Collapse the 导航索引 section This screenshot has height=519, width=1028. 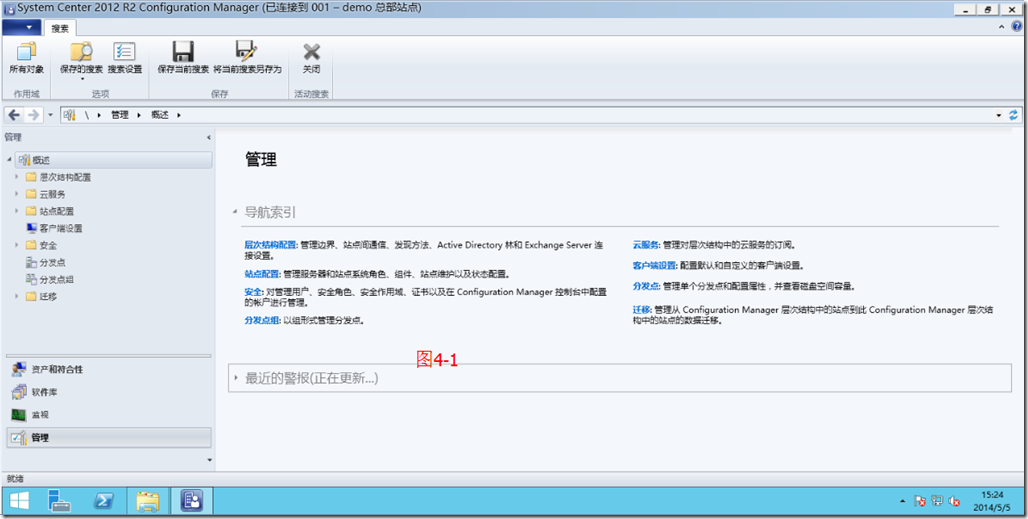pyautogui.click(x=235, y=212)
